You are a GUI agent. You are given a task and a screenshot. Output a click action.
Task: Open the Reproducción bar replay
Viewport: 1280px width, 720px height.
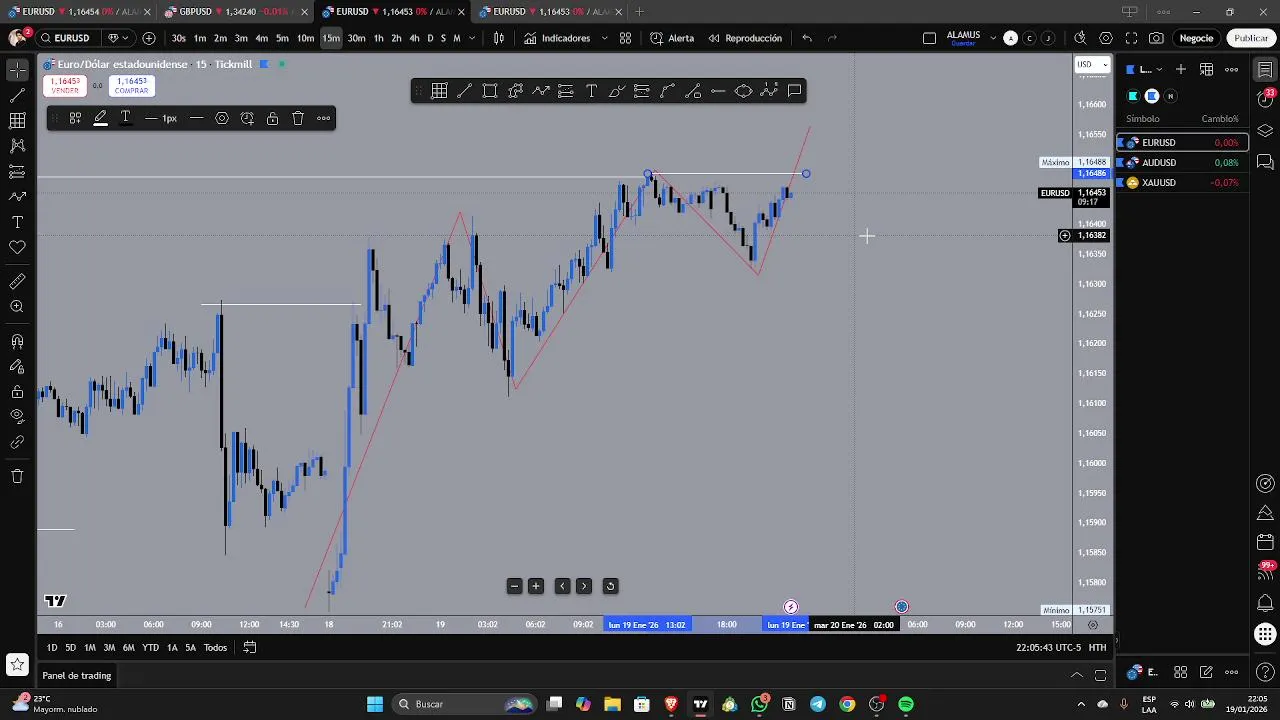[745, 38]
